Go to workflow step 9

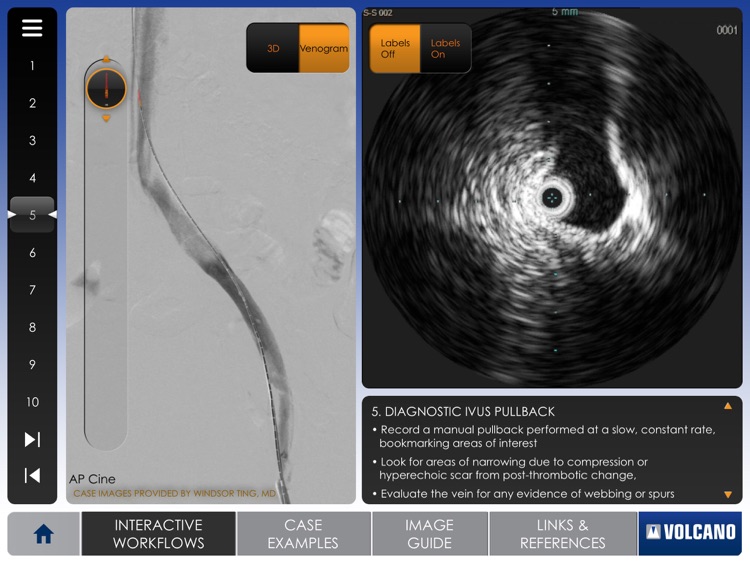32,364
